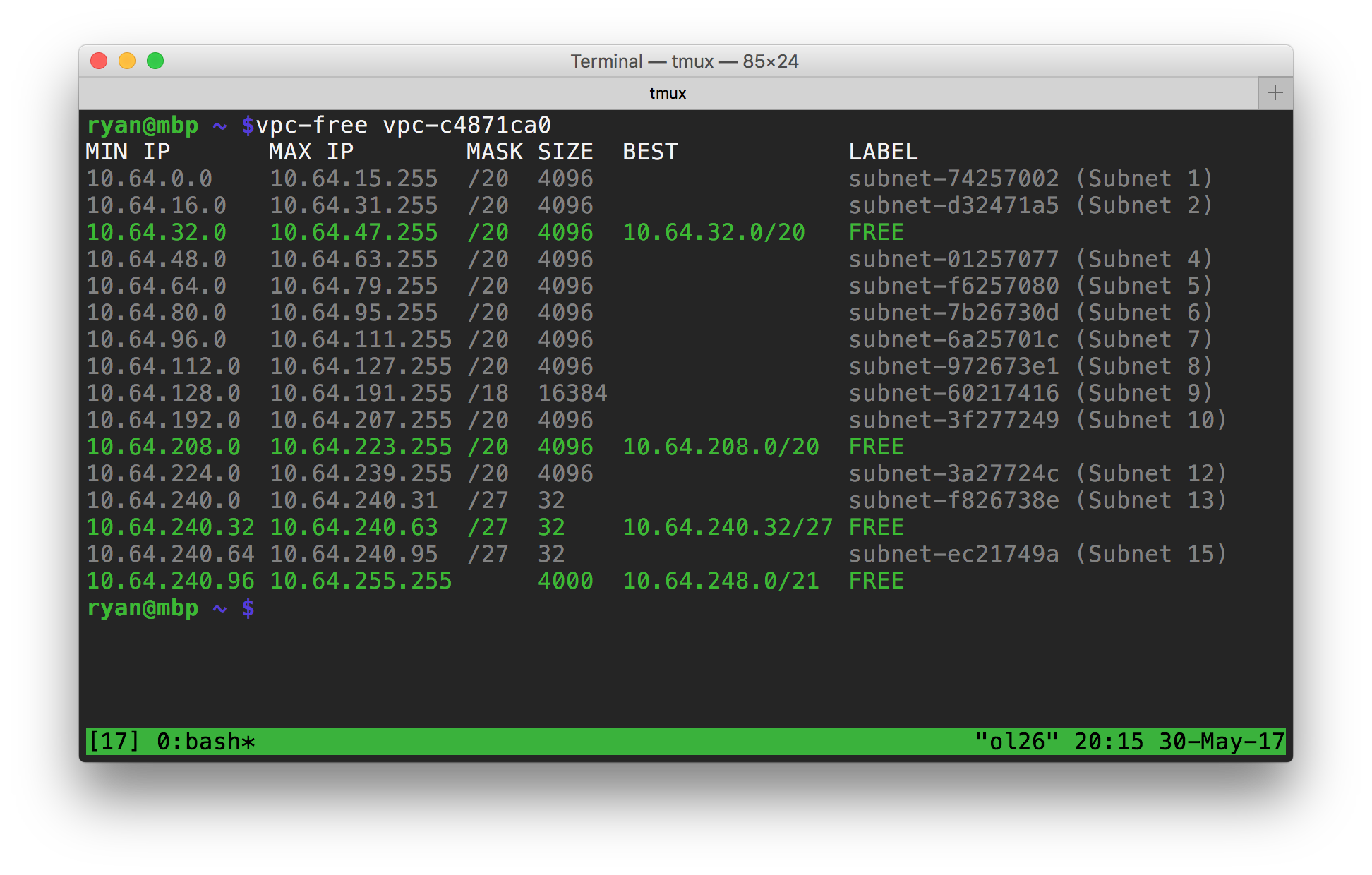Click the 10.64.248.0/21 best CIDR text
The width and height of the screenshot is (1372, 875).
click(x=720, y=581)
